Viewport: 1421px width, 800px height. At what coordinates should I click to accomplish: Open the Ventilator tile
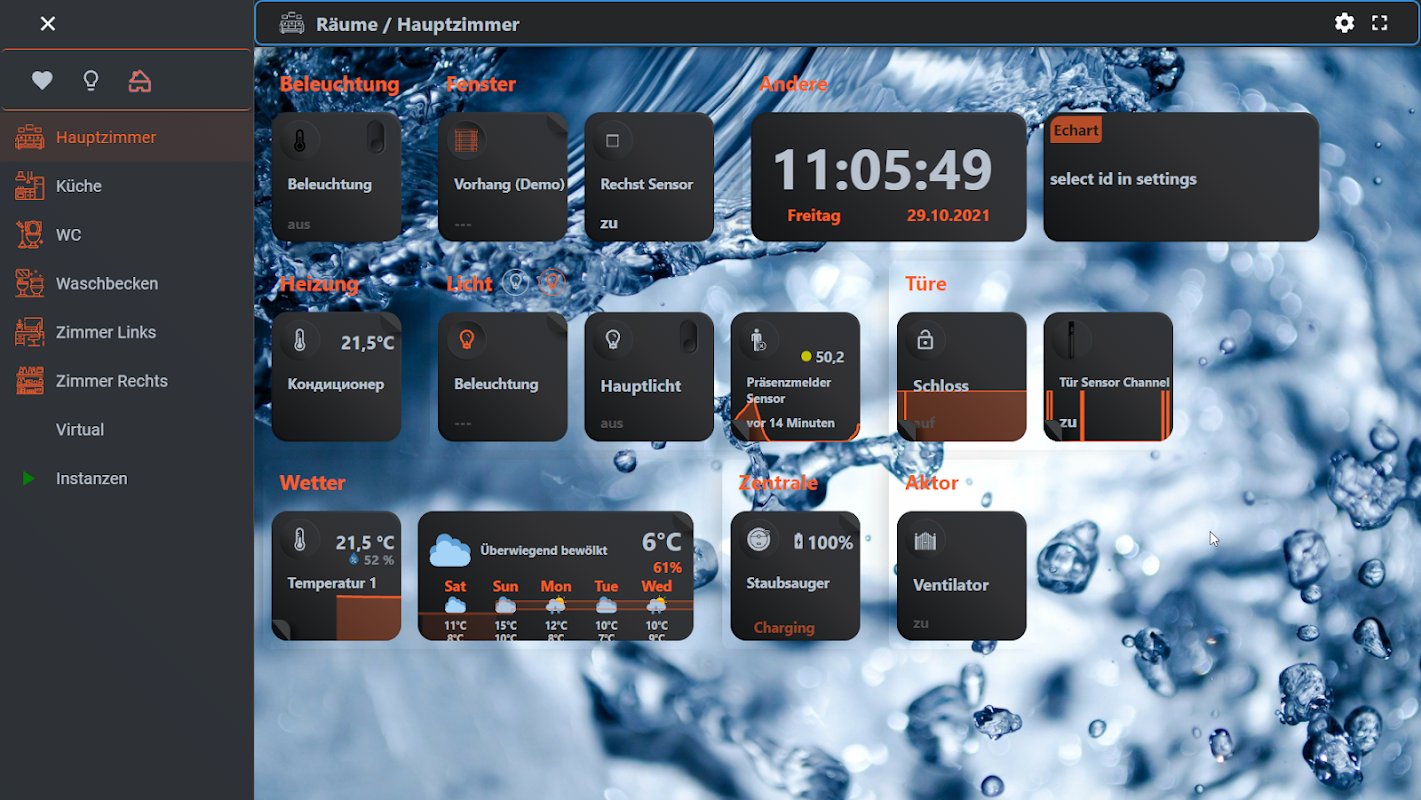962,576
